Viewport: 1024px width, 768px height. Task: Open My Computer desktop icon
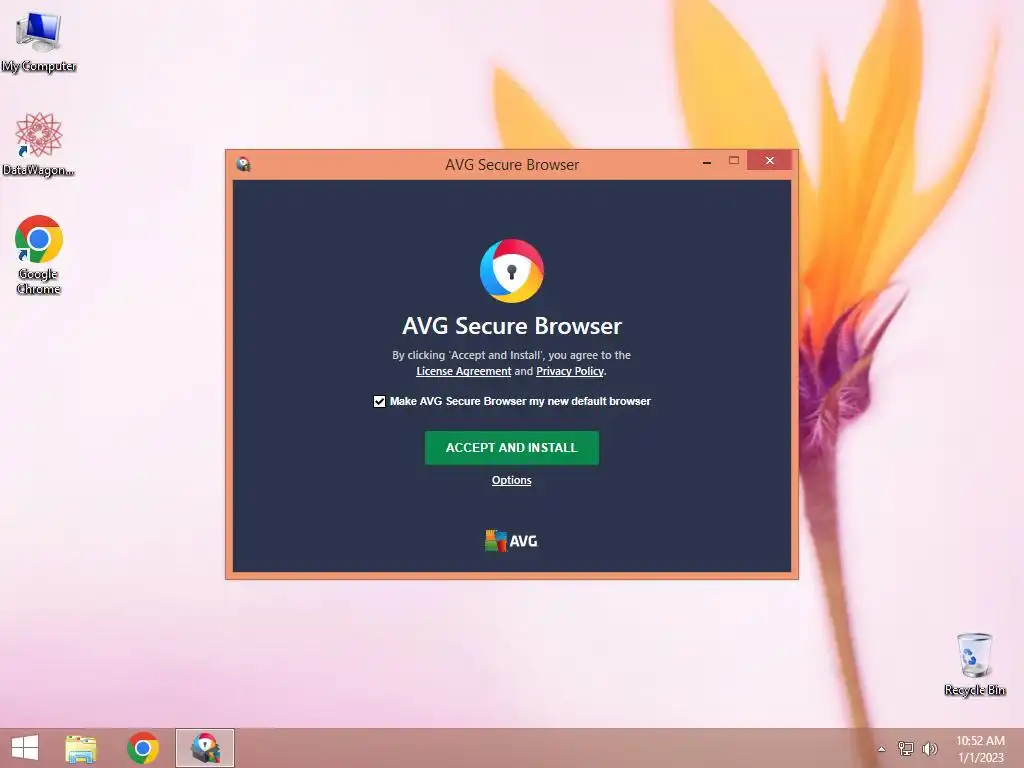pos(39,42)
